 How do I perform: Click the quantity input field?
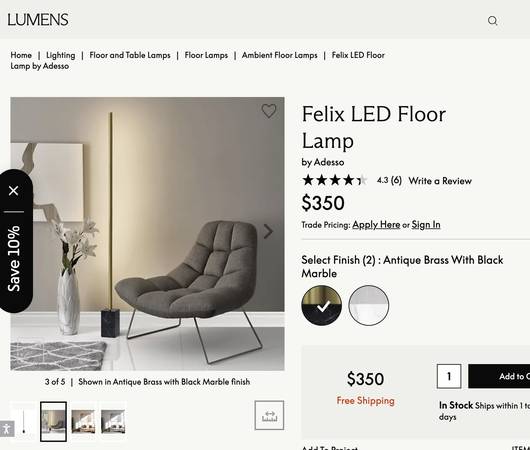[x=449, y=376]
